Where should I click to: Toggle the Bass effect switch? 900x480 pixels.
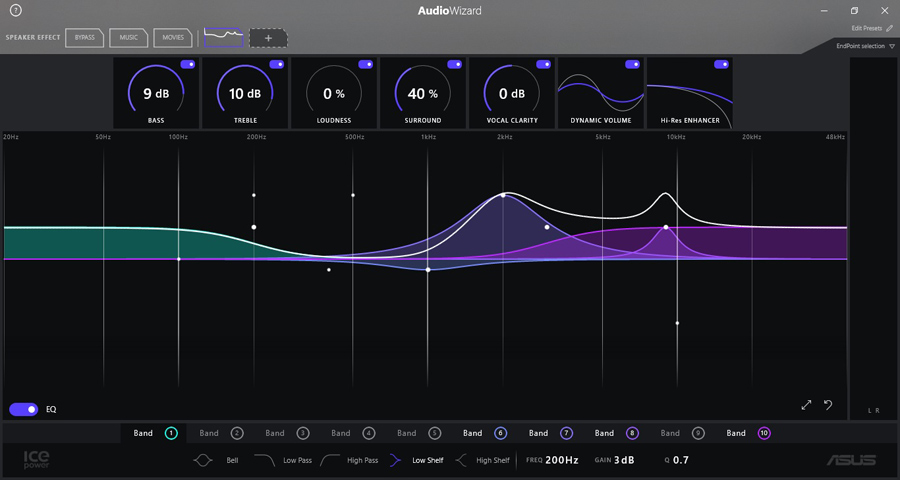pyautogui.click(x=188, y=64)
